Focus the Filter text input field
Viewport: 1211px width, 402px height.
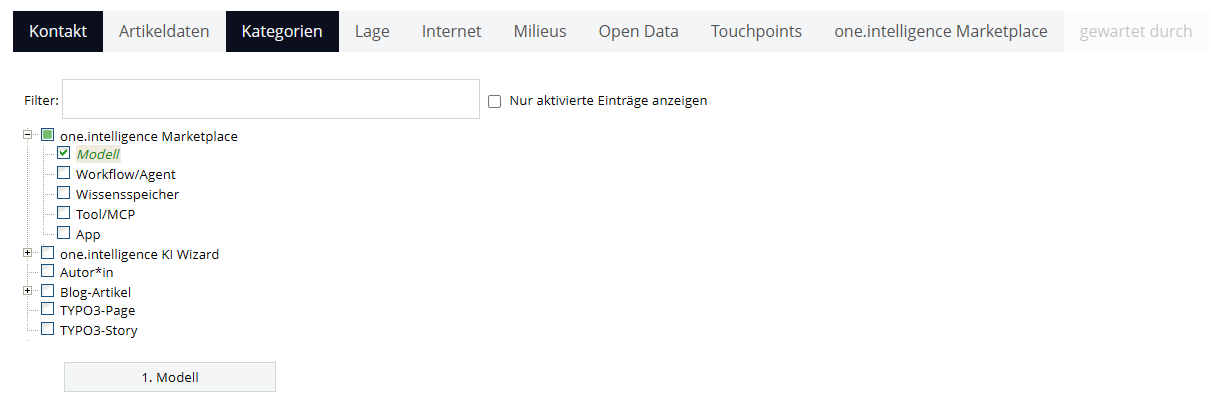pos(271,100)
